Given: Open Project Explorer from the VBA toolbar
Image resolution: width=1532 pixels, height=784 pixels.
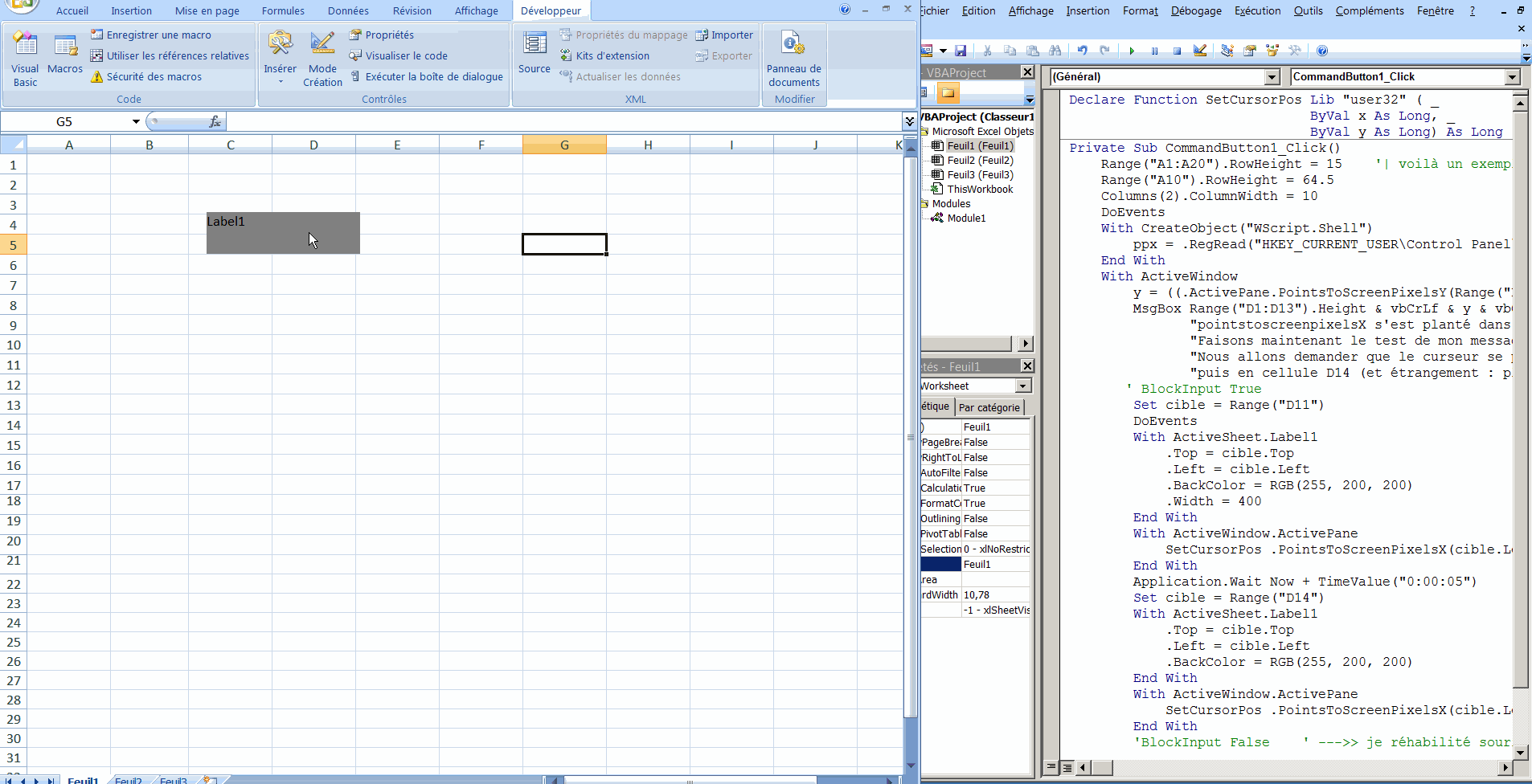Looking at the screenshot, I should pyautogui.click(x=1227, y=51).
